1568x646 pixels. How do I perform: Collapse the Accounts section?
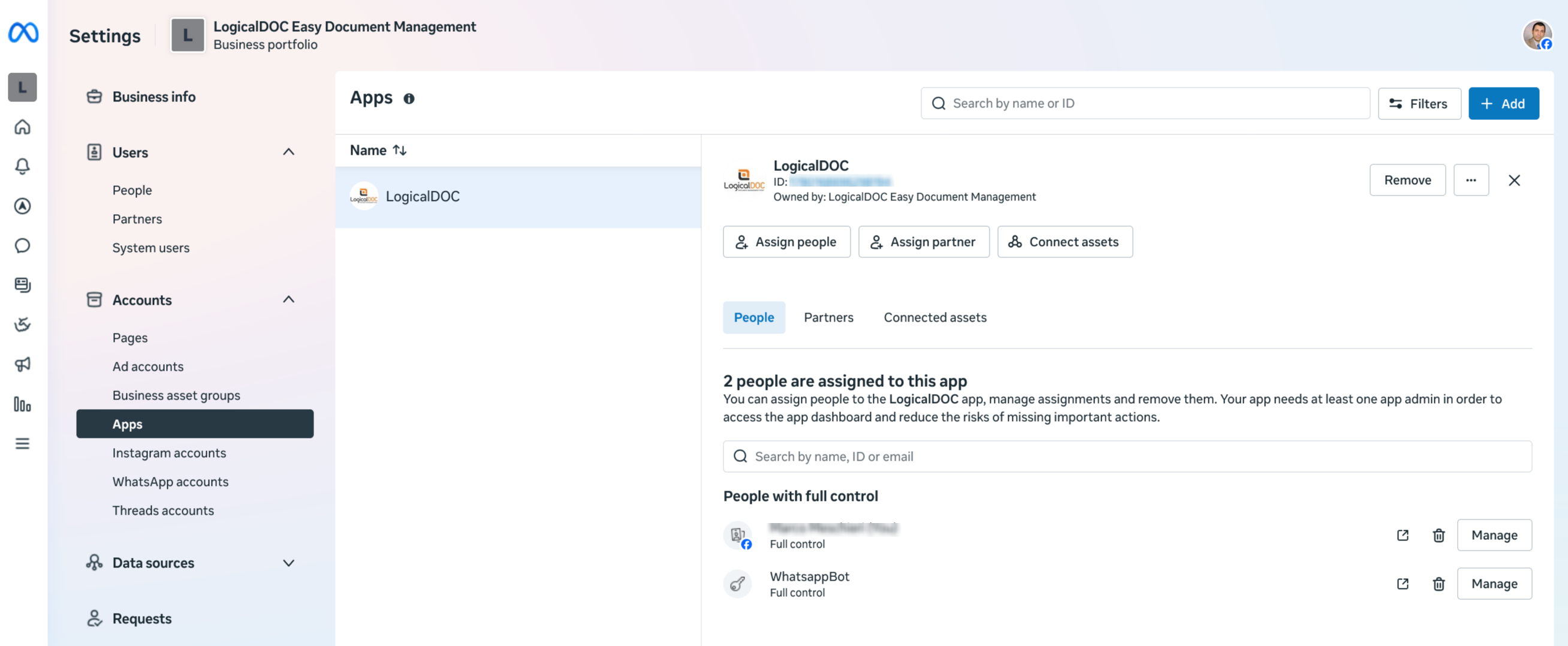(288, 299)
